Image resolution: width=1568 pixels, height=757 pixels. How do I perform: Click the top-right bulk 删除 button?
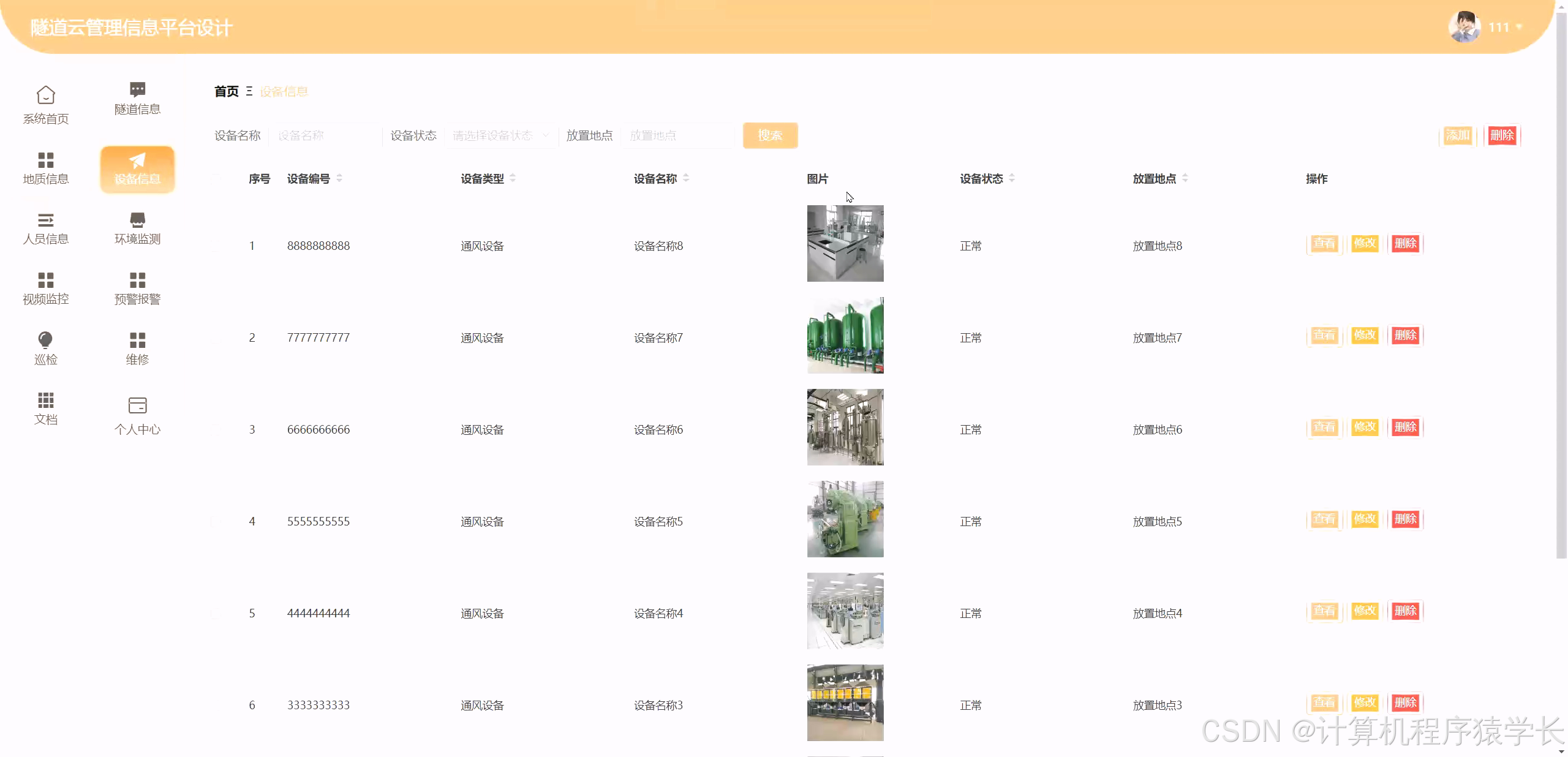pos(1502,135)
